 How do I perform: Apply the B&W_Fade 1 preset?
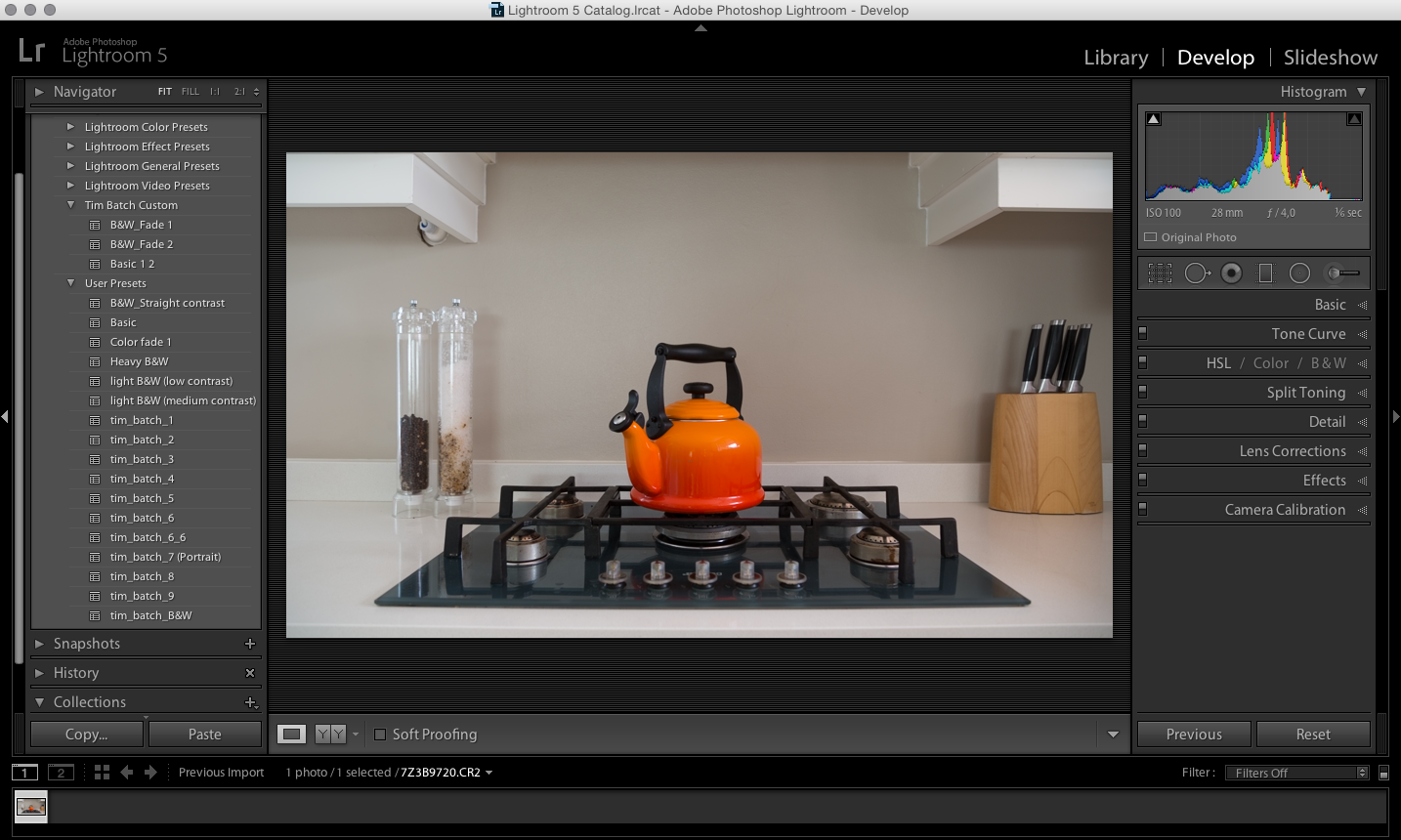click(141, 225)
